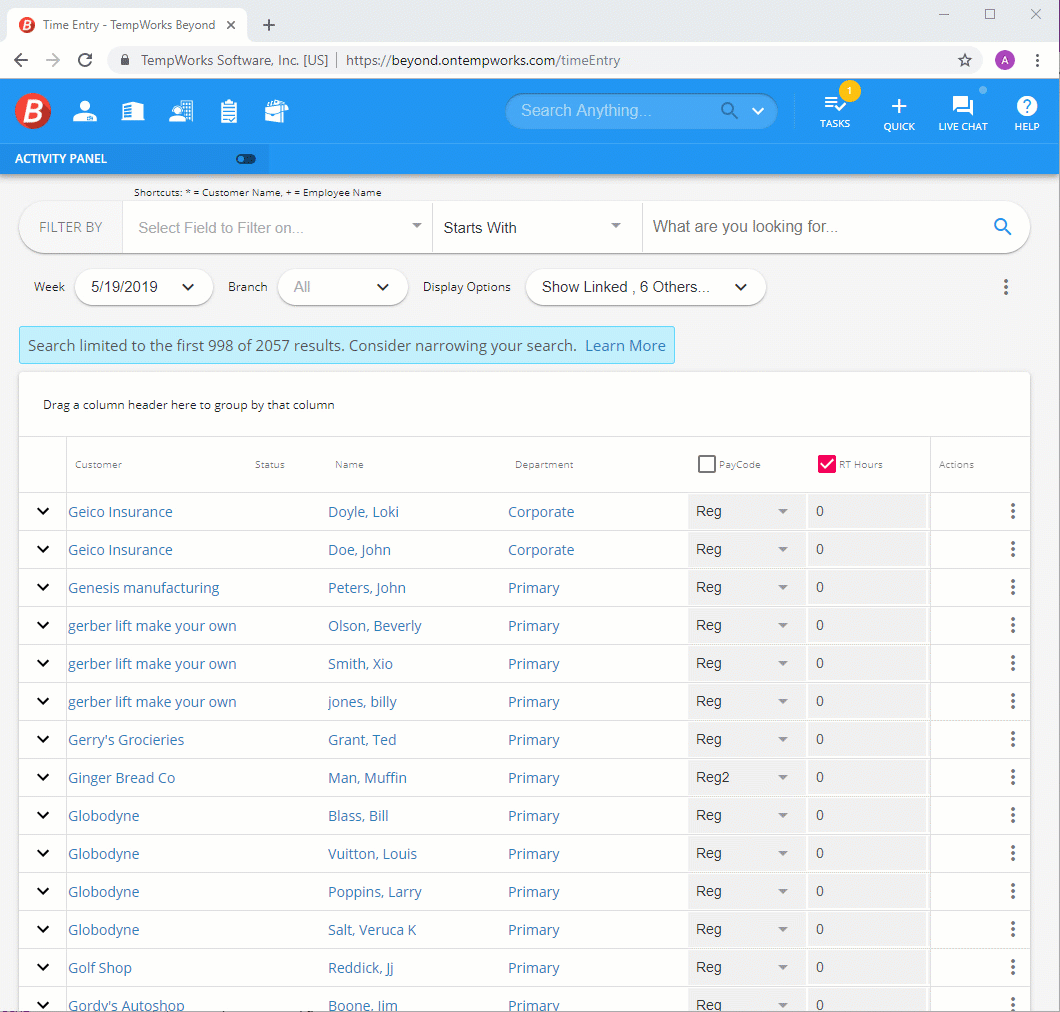The width and height of the screenshot is (1060, 1012).
Task: Reload the page in the browser
Action: pyautogui.click(x=85, y=60)
